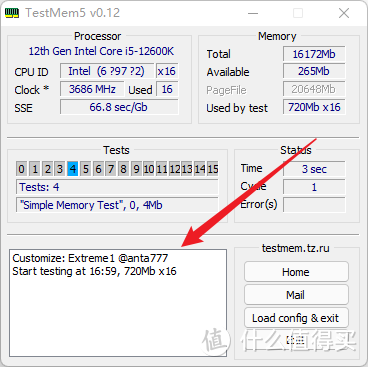
Task: Close the TestMem5 window
Action: click(x=344, y=13)
